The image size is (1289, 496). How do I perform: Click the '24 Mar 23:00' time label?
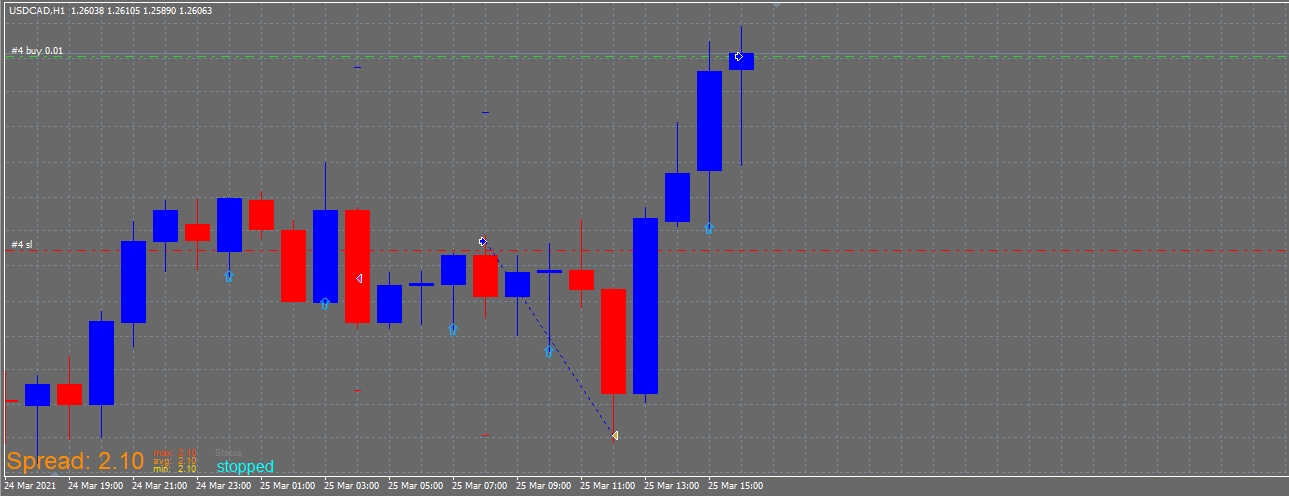click(x=224, y=486)
